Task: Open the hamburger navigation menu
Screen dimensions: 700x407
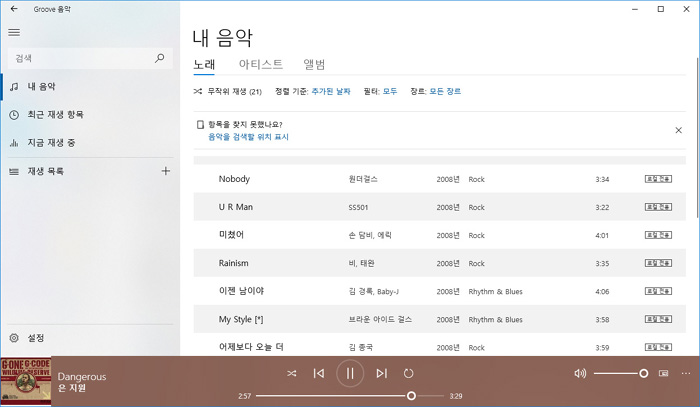Action: 14,32
